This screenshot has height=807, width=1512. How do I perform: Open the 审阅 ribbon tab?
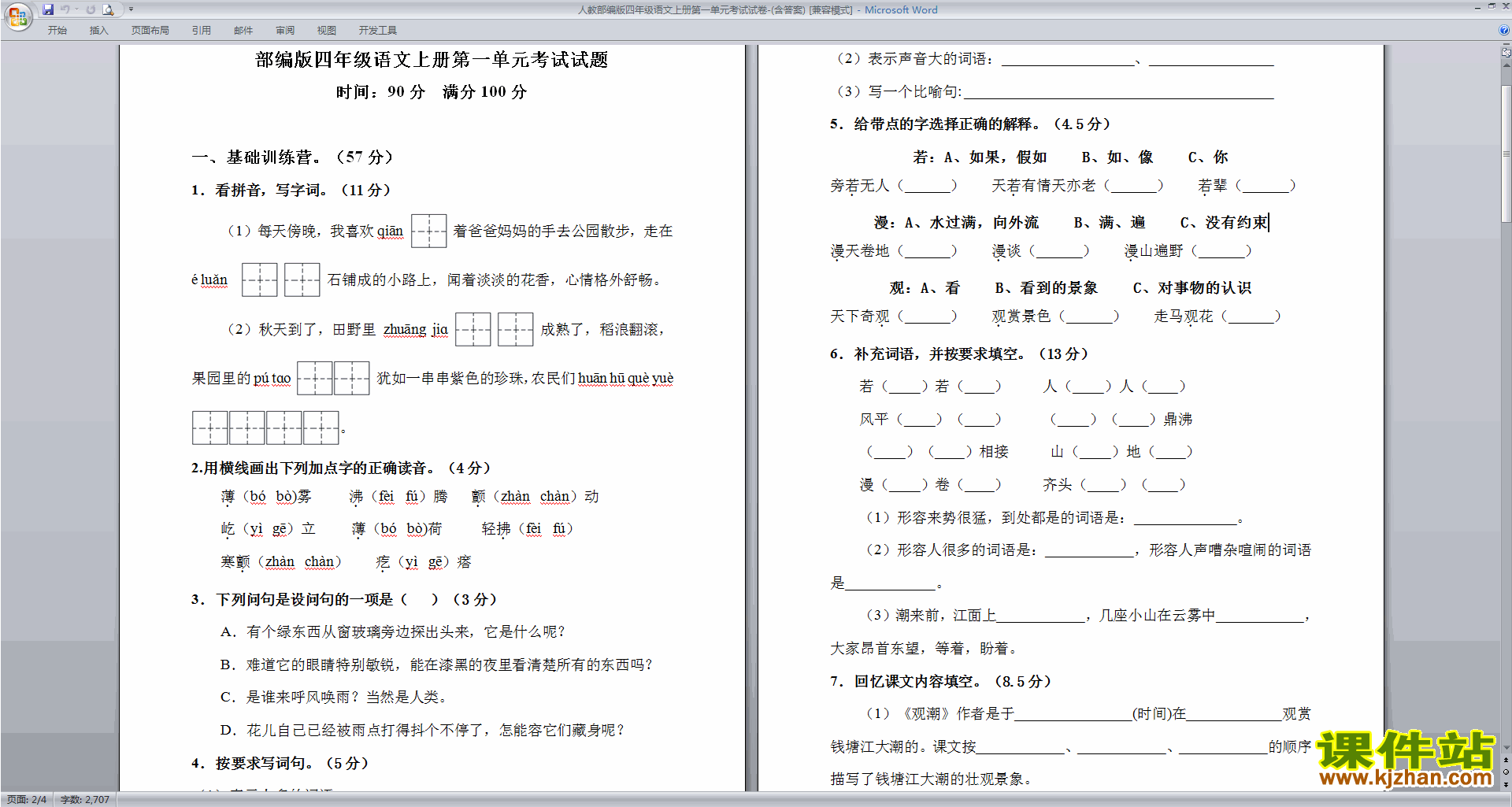284,31
